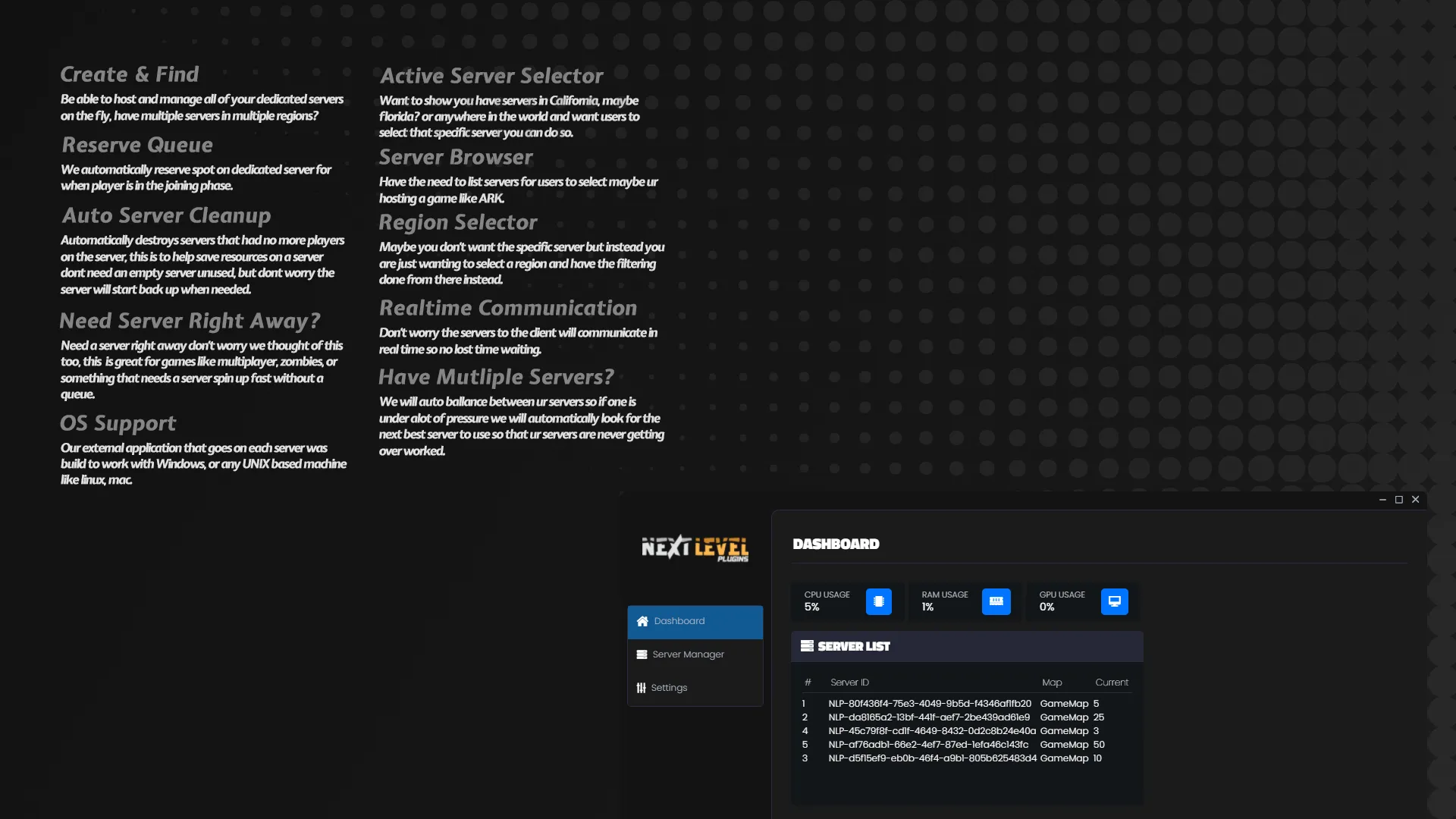This screenshot has height=819, width=1456.
Task: Click the Next Level Plugins logo
Action: 695,548
